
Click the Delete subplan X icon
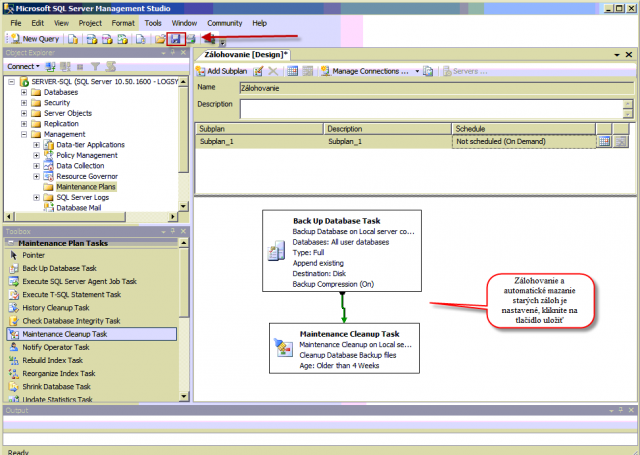pos(273,71)
